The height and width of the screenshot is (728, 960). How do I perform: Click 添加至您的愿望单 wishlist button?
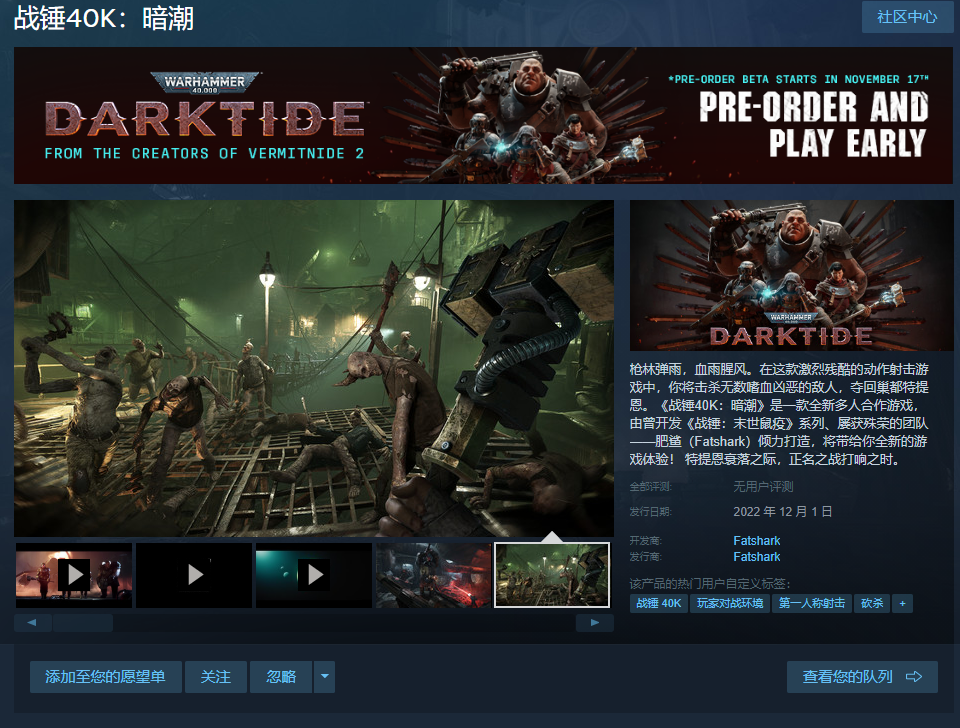pyautogui.click(x=105, y=677)
